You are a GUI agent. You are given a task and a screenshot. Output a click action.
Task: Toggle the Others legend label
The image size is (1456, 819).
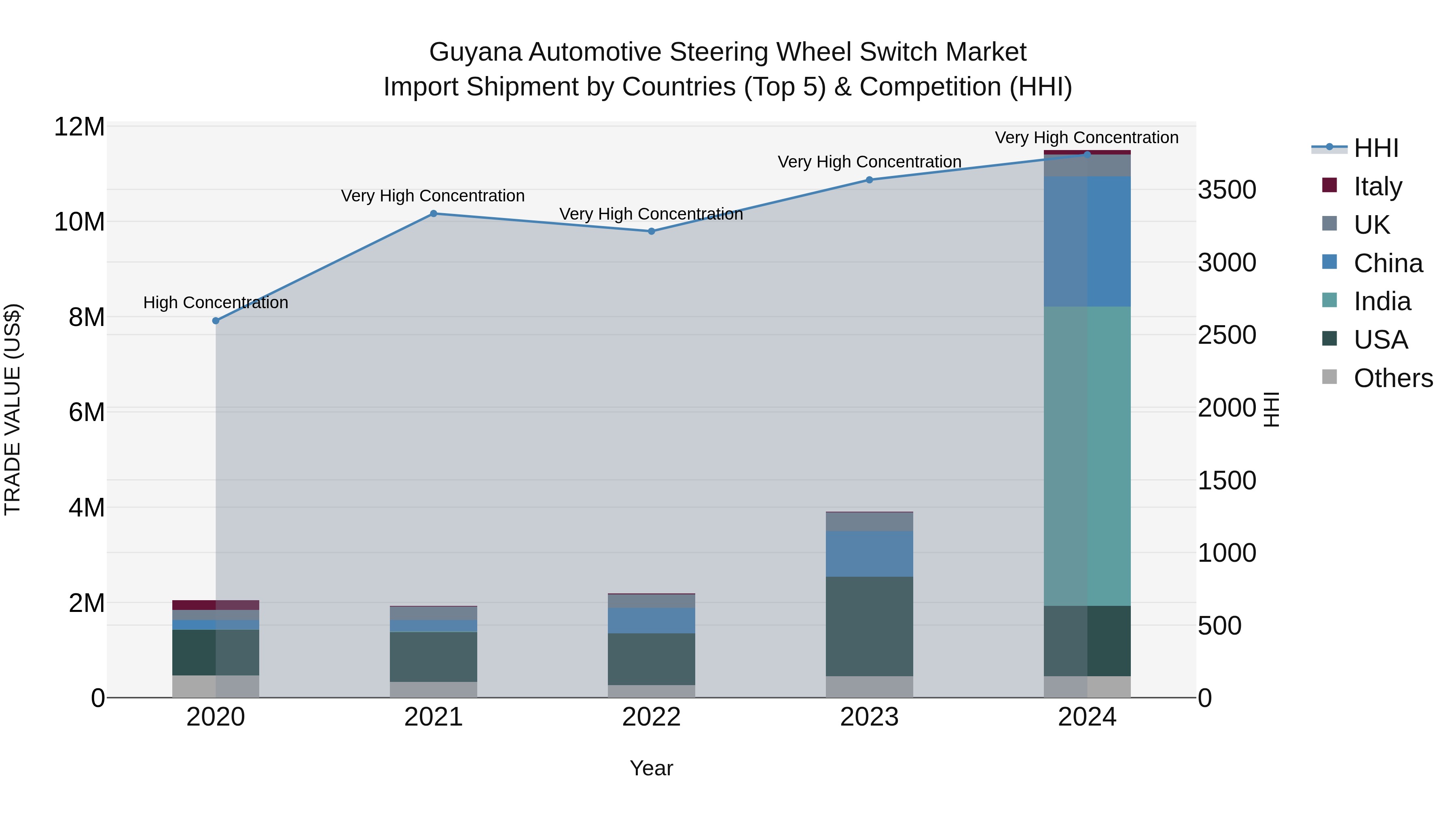pos(1394,378)
